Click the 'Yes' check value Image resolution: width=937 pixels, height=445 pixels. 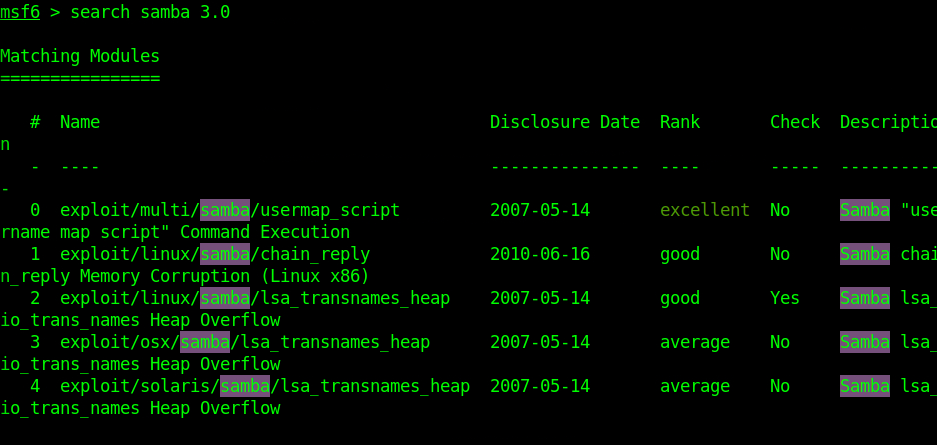[785, 298]
